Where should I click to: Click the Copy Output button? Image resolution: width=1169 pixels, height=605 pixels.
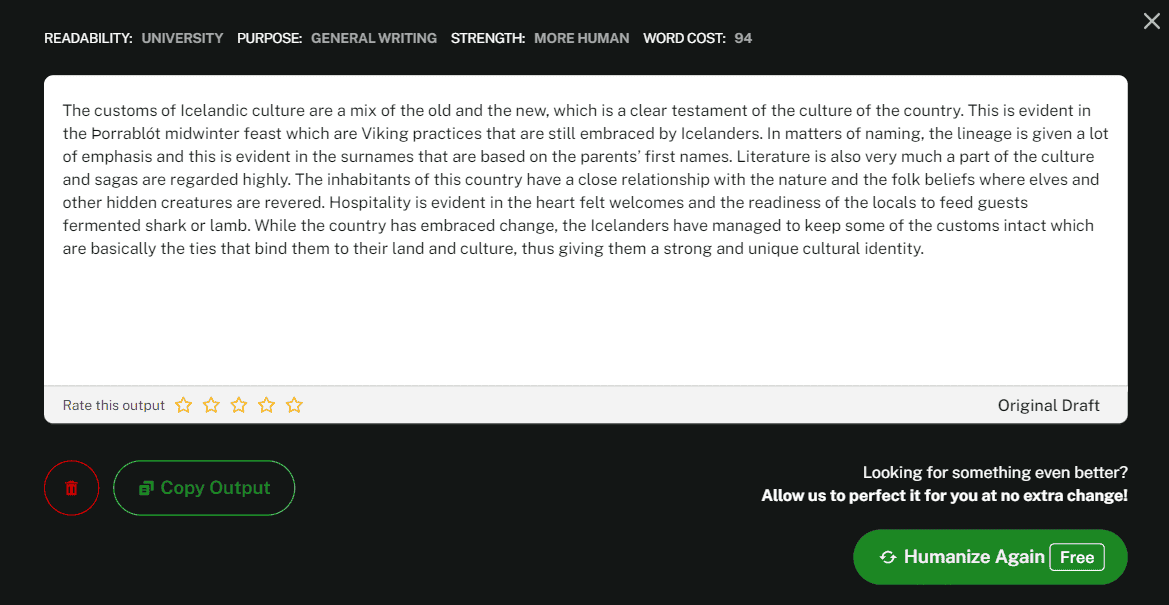204,488
